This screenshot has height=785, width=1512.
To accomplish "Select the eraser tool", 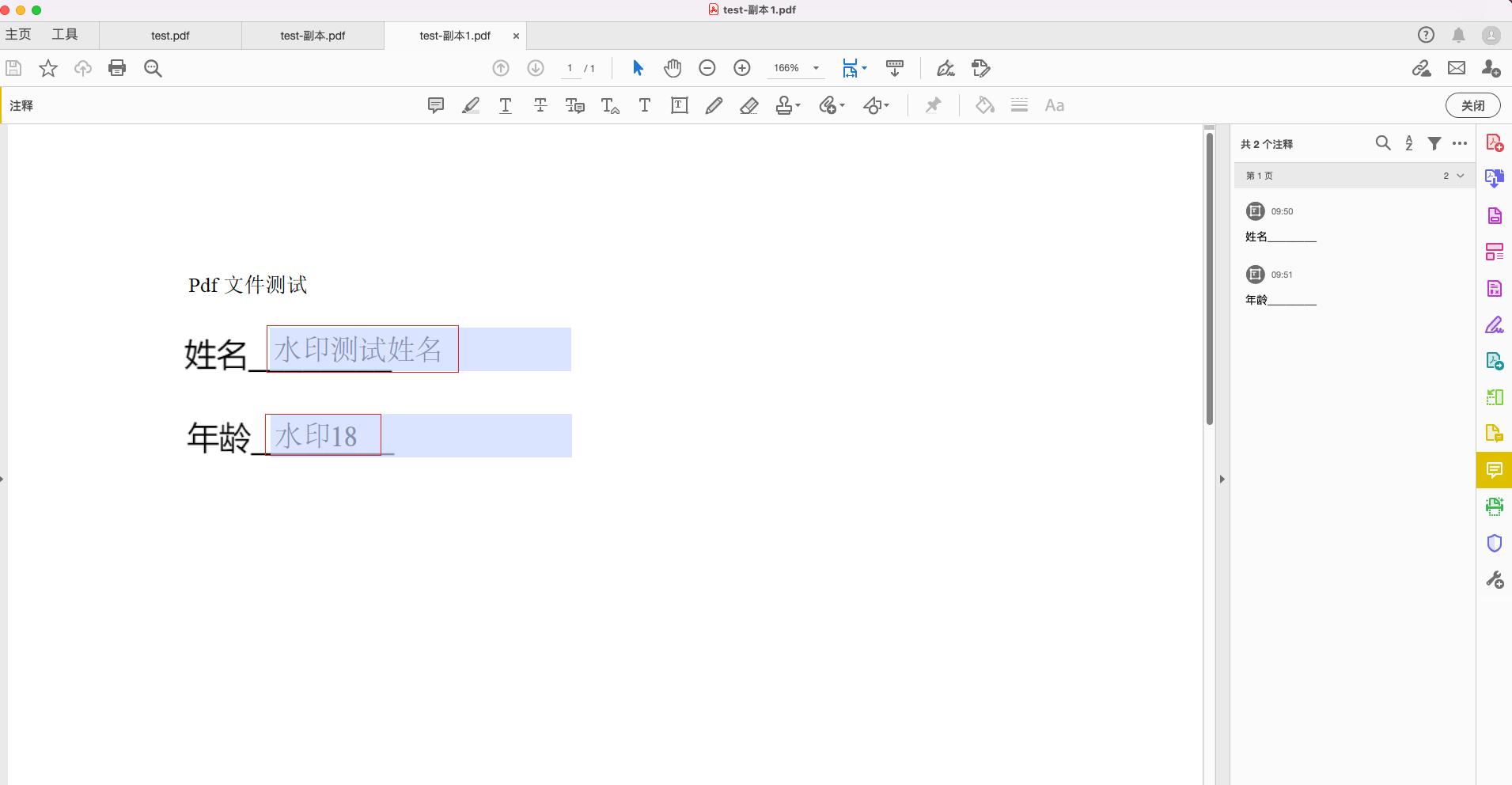I will pyautogui.click(x=748, y=105).
